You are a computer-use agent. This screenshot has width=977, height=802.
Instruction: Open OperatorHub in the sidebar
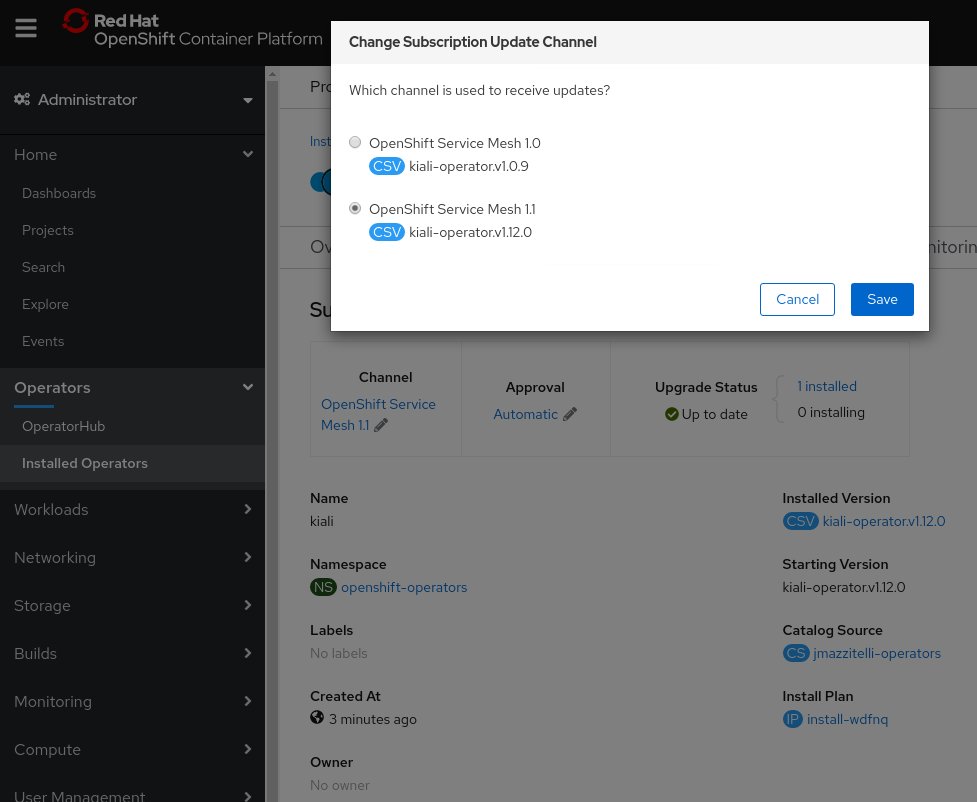(x=63, y=426)
